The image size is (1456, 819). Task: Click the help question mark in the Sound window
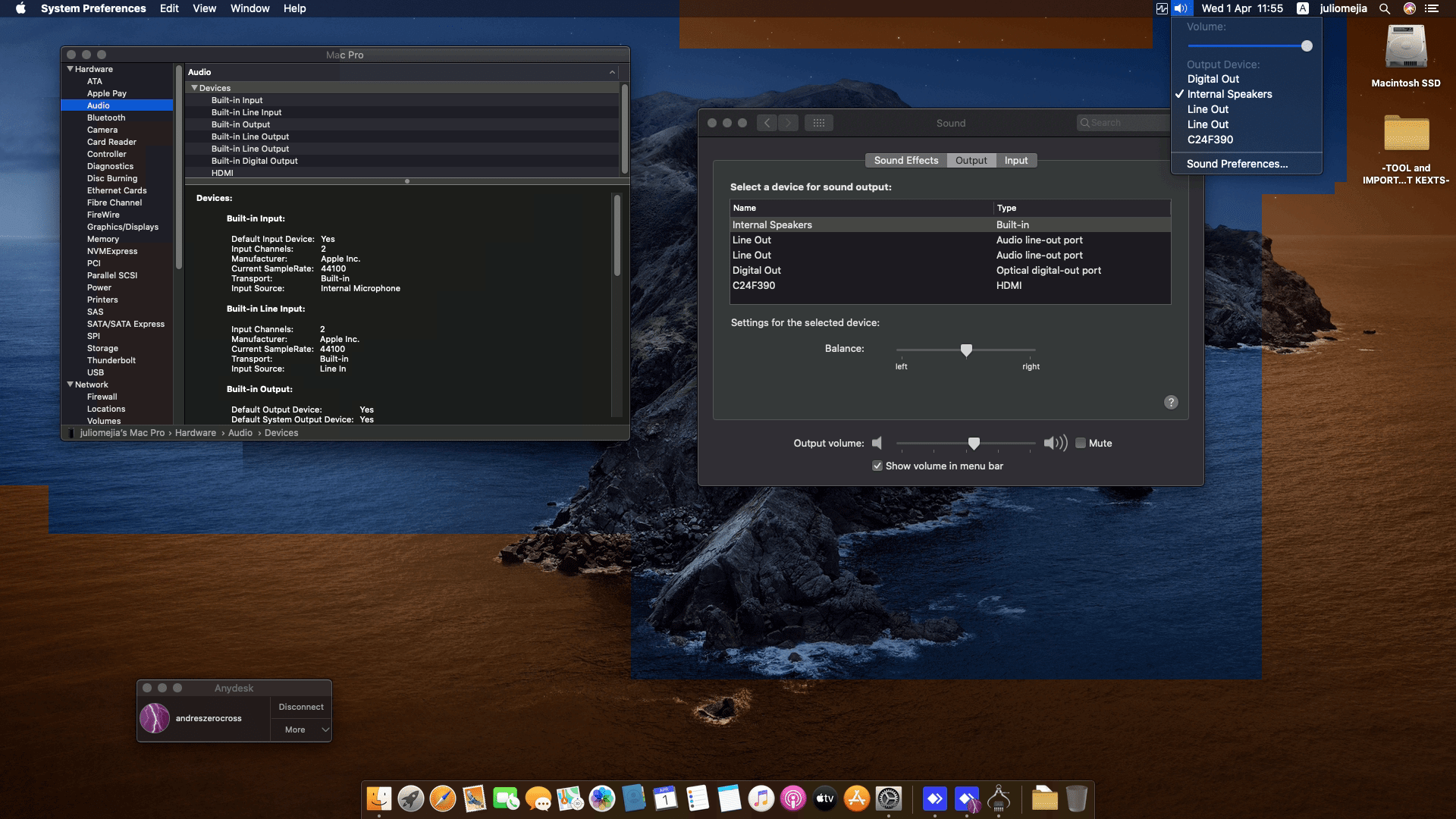tap(1170, 402)
